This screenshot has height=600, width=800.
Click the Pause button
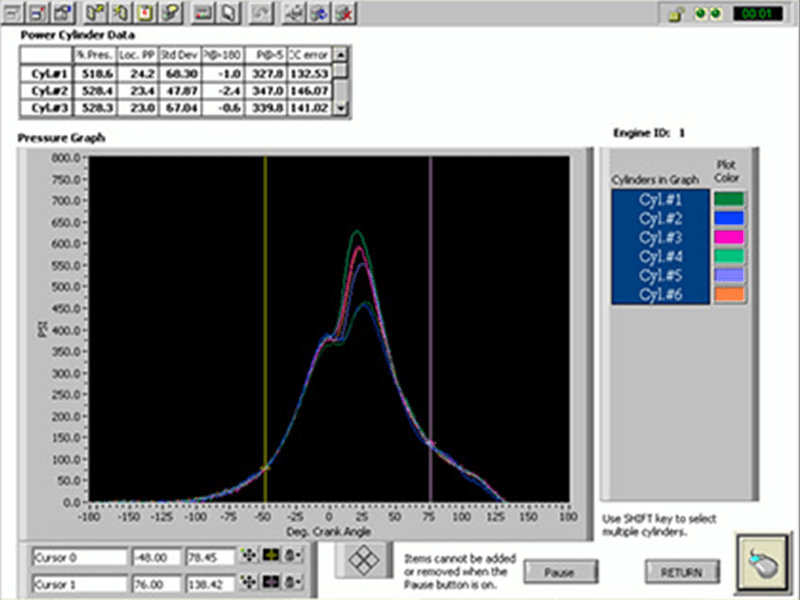tap(560, 572)
